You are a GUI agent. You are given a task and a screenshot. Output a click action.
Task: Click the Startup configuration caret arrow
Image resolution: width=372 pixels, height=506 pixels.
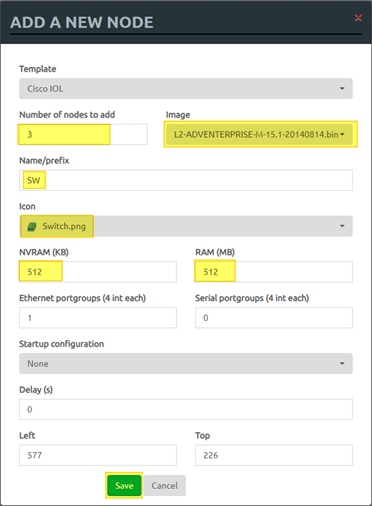(x=342, y=363)
